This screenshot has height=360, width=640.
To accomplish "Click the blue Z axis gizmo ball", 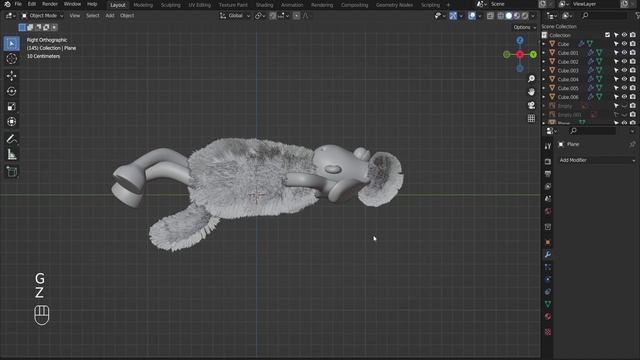I will (x=520, y=40).
